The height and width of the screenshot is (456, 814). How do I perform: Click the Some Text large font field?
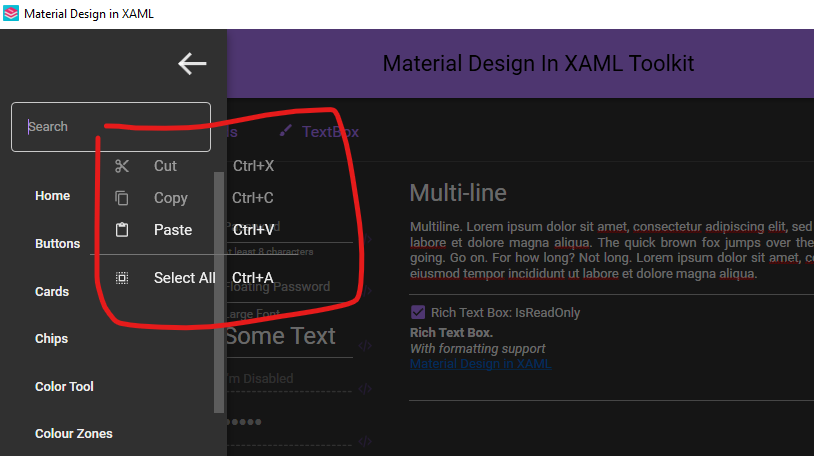[x=289, y=336]
